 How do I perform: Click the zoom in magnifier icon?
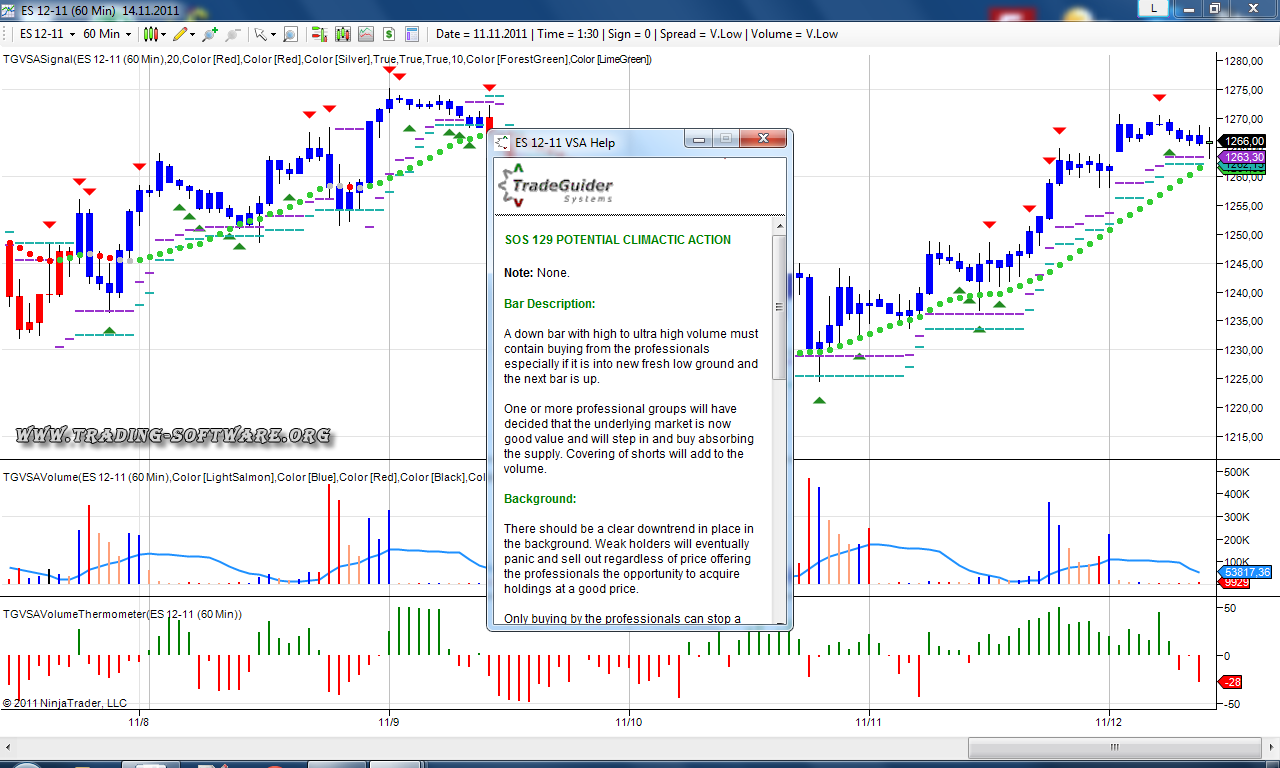(210, 34)
